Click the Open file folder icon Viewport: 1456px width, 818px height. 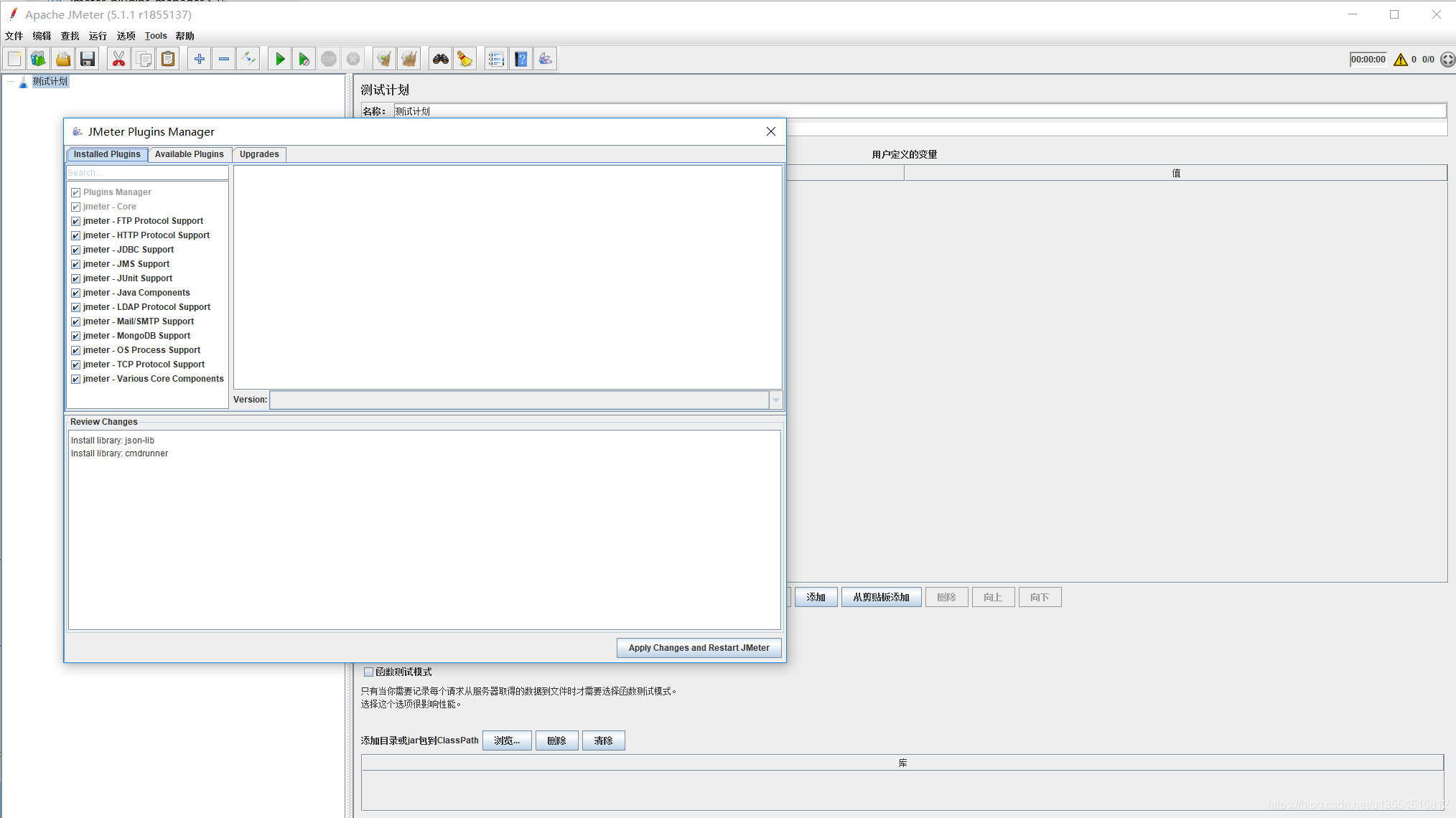[x=63, y=59]
